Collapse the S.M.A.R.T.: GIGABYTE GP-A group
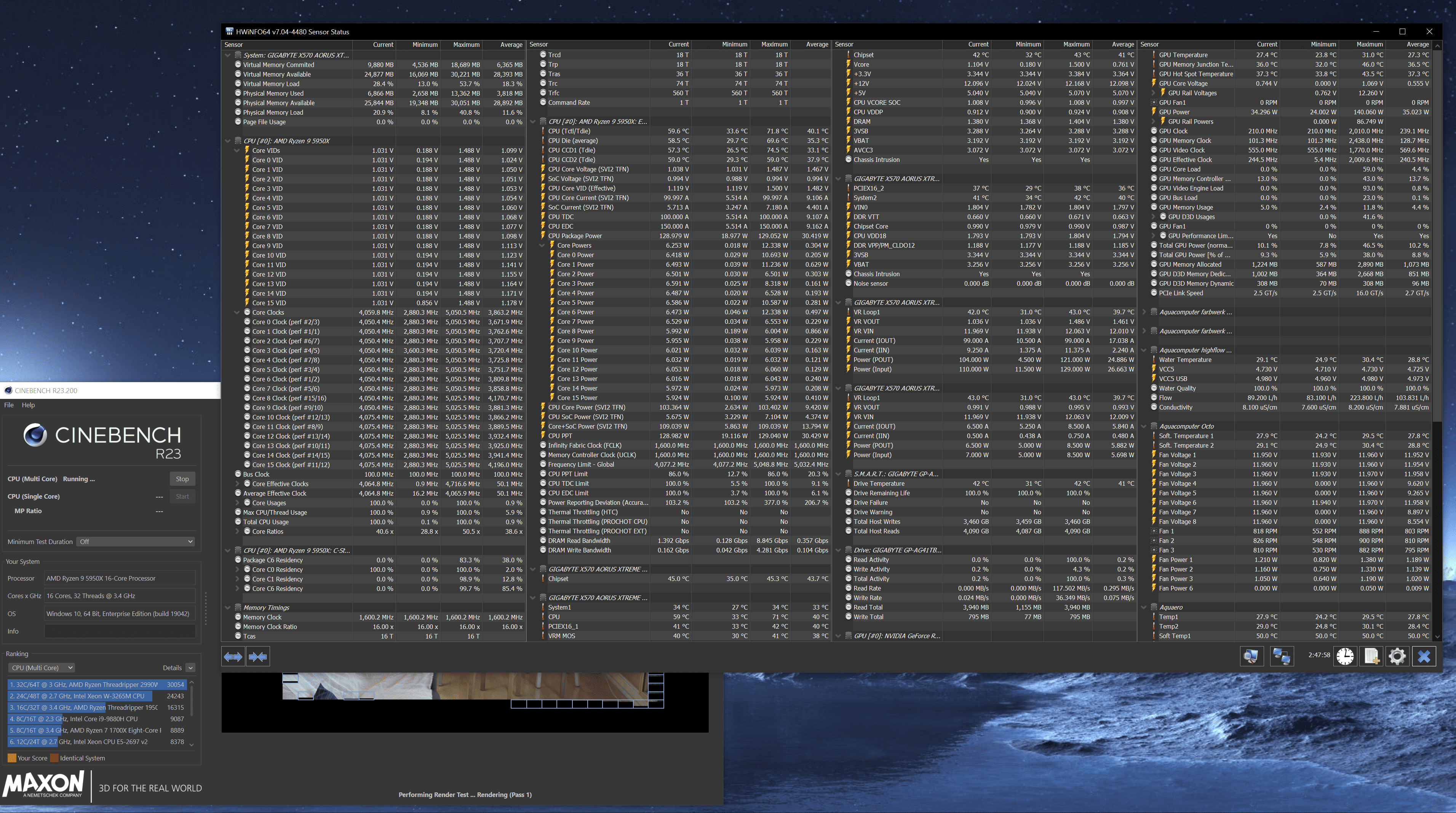The image size is (1456, 813). point(838,474)
